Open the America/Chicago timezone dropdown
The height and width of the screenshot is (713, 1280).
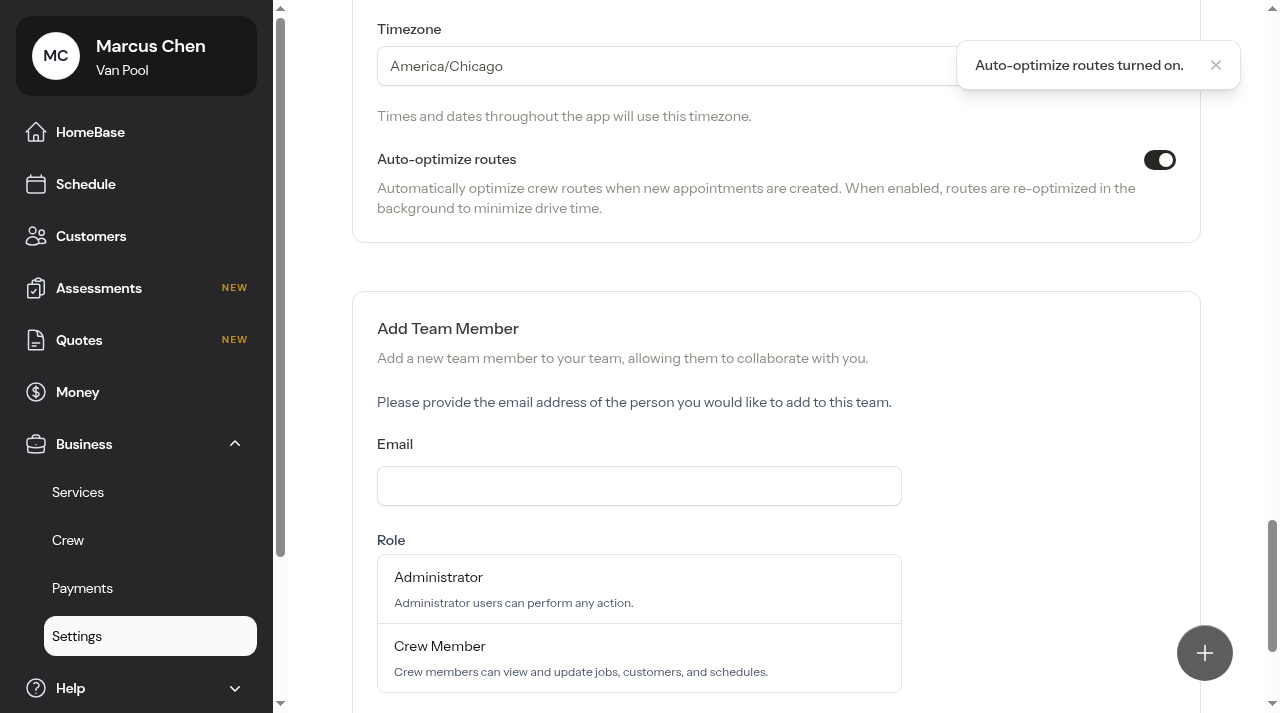click(x=667, y=66)
